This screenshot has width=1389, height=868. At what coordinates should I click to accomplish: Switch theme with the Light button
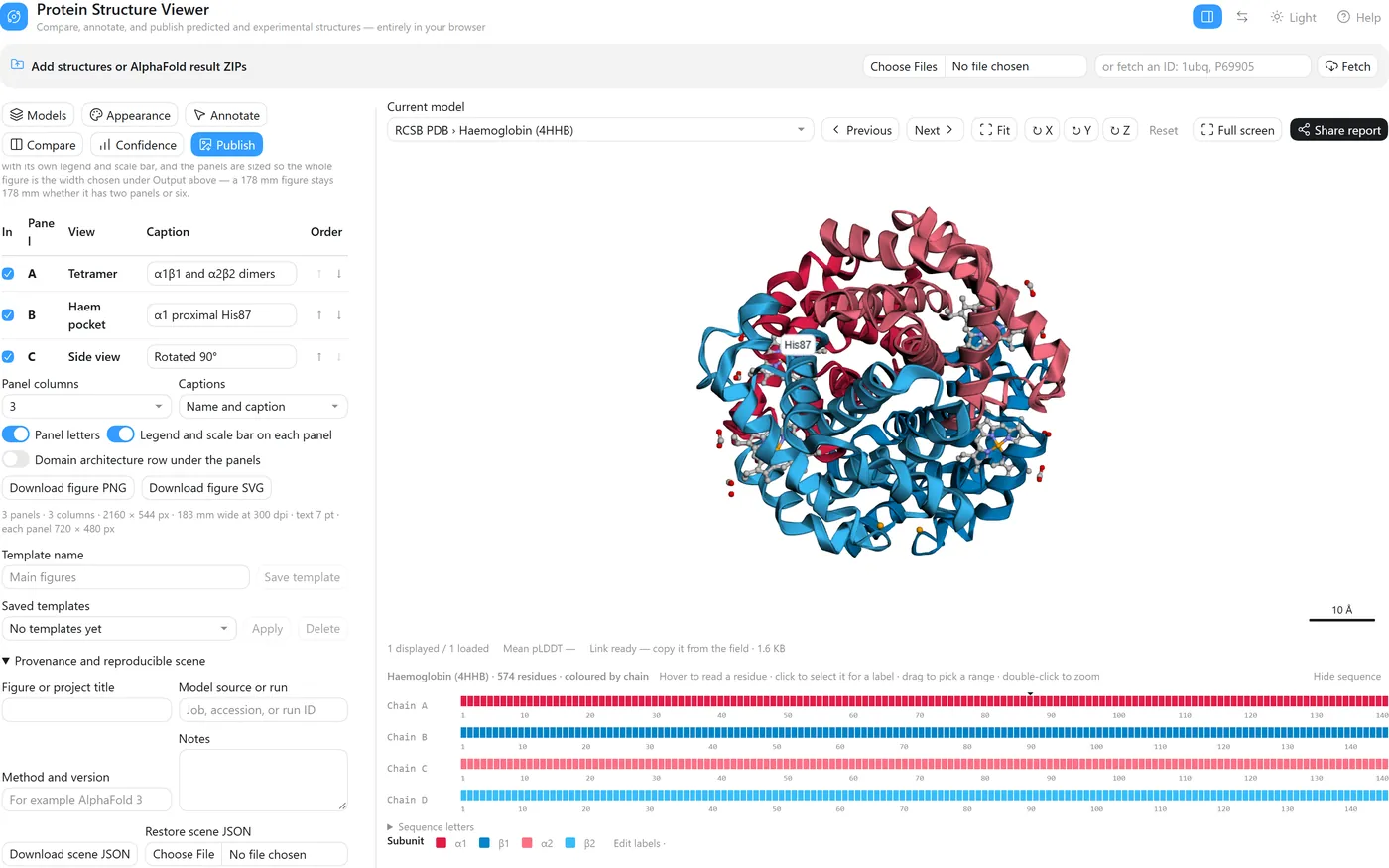(1293, 17)
